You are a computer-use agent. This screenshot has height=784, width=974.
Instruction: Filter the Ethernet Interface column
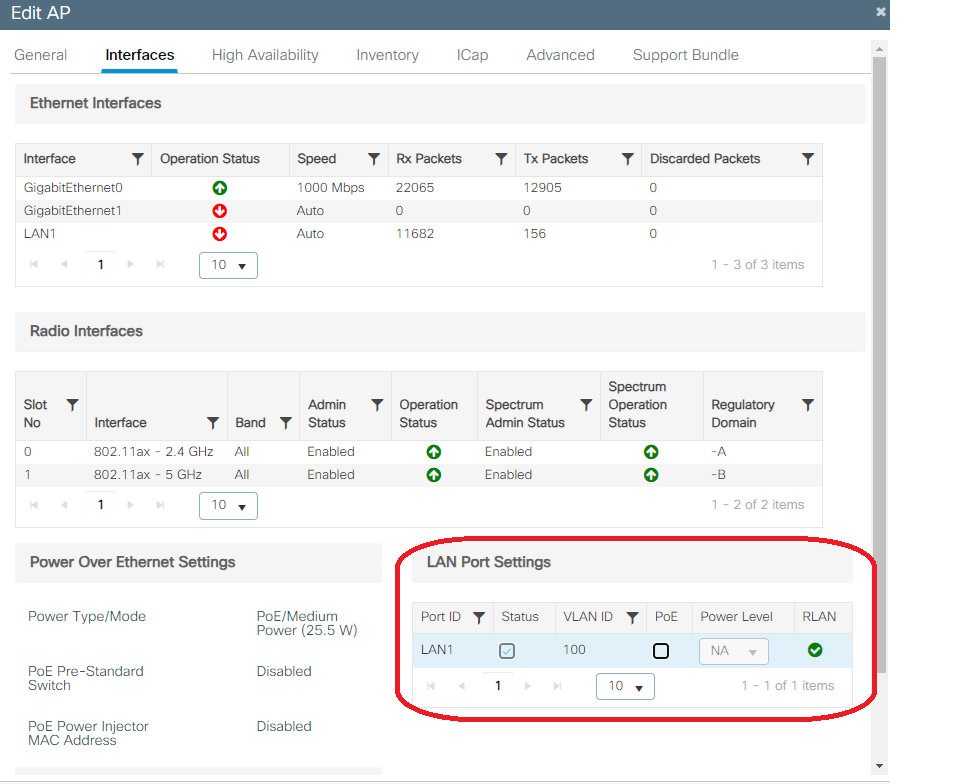138,159
